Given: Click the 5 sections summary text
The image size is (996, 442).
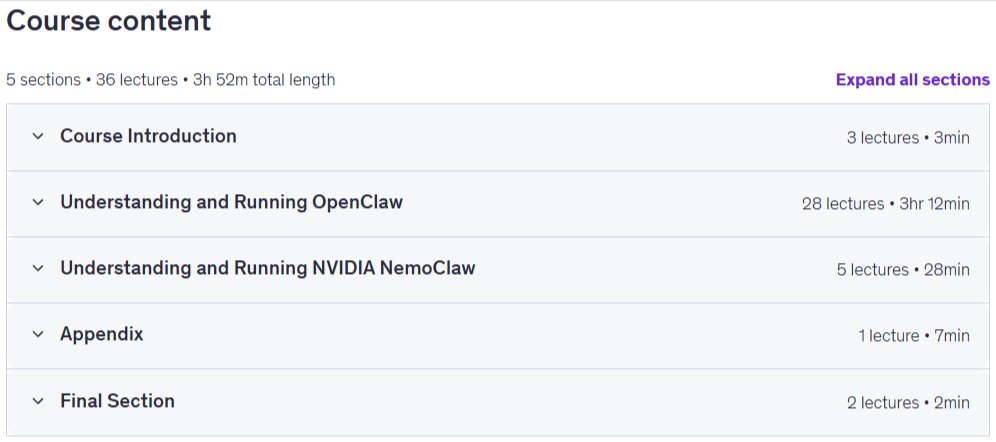Looking at the screenshot, I should (43, 80).
